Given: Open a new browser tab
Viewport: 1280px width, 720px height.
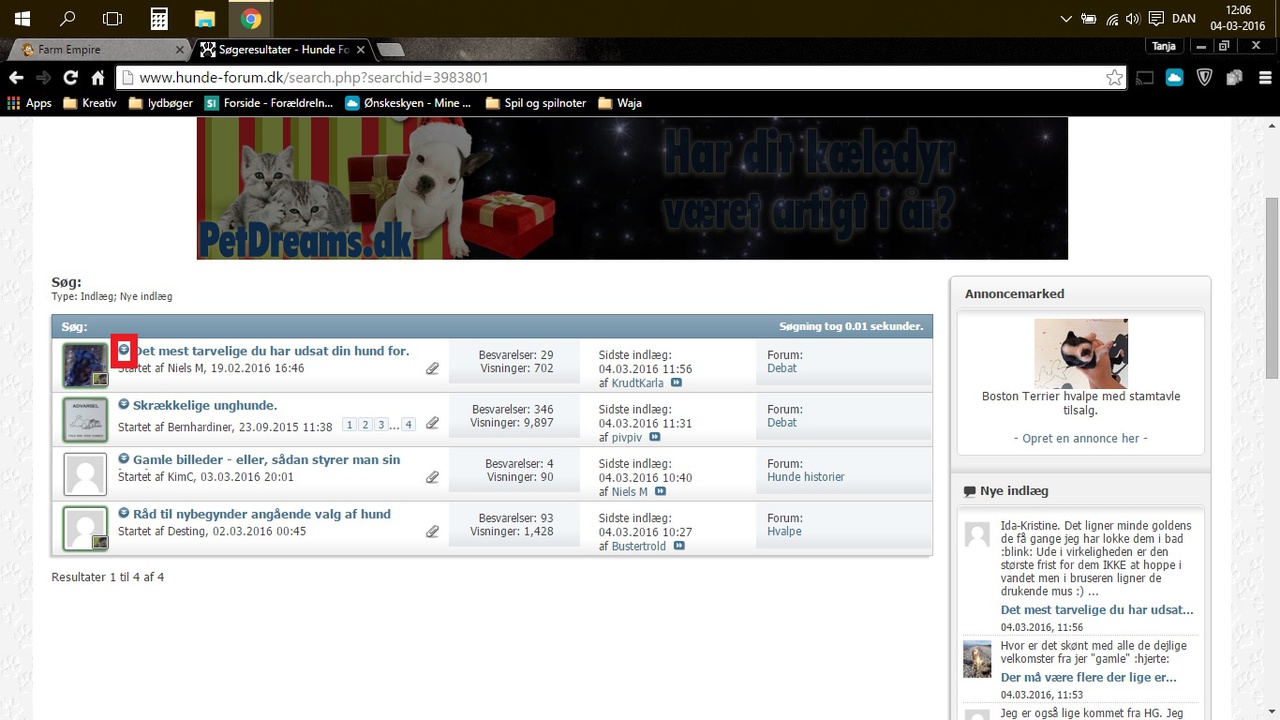Looking at the screenshot, I should click(391, 49).
